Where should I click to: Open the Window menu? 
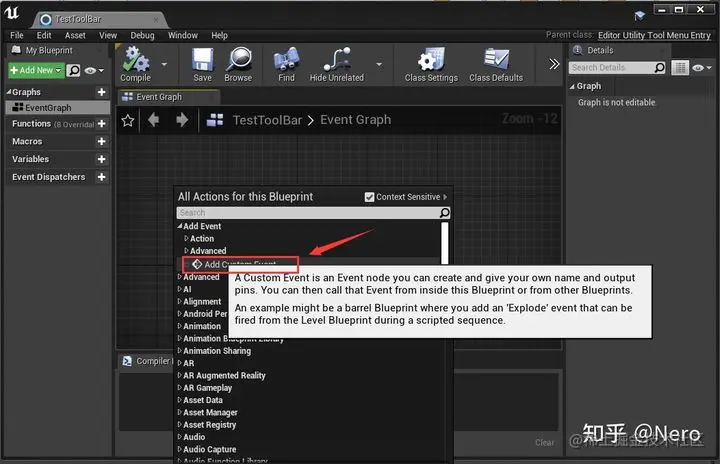click(x=183, y=35)
